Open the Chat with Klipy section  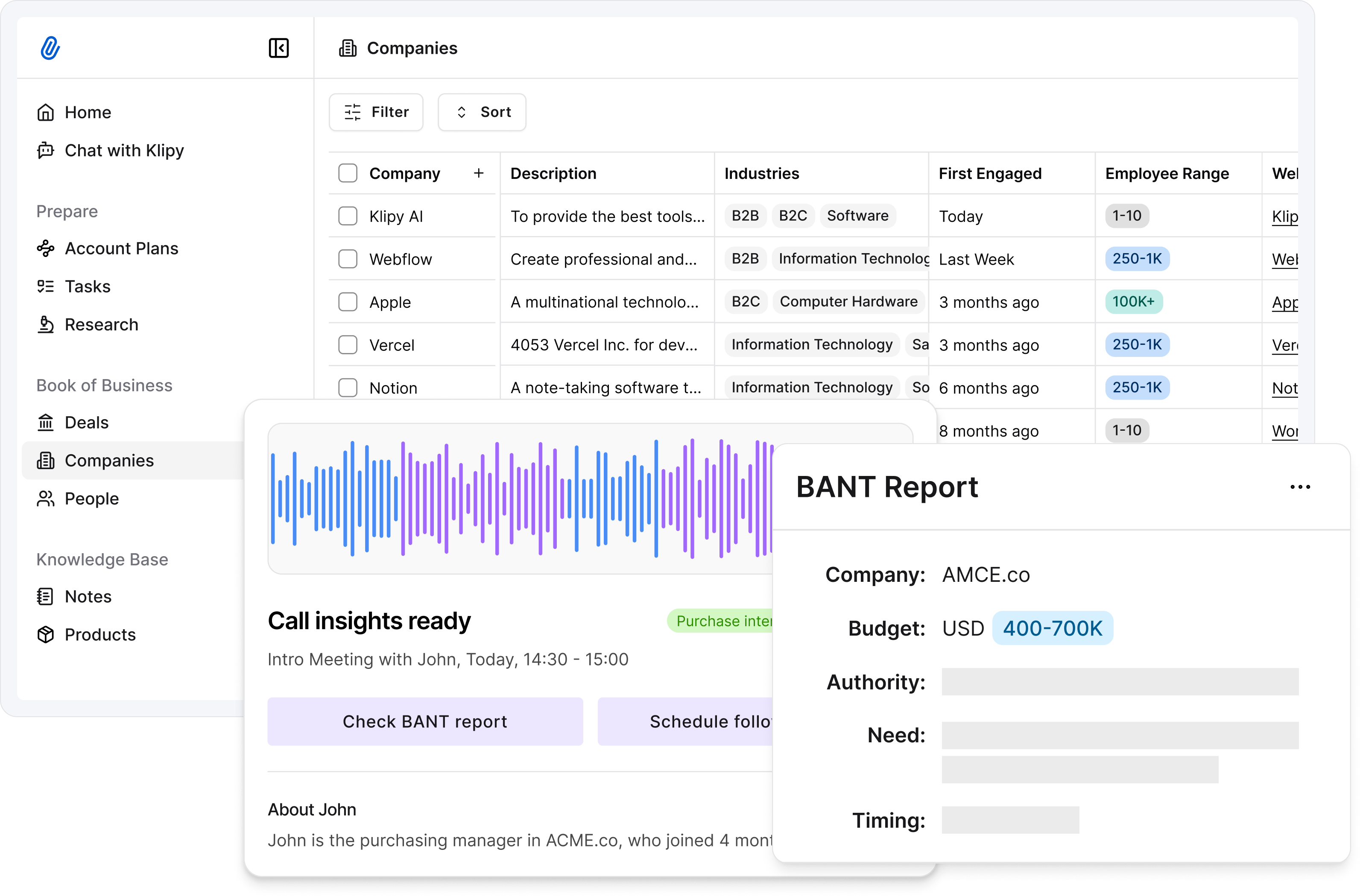point(124,150)
